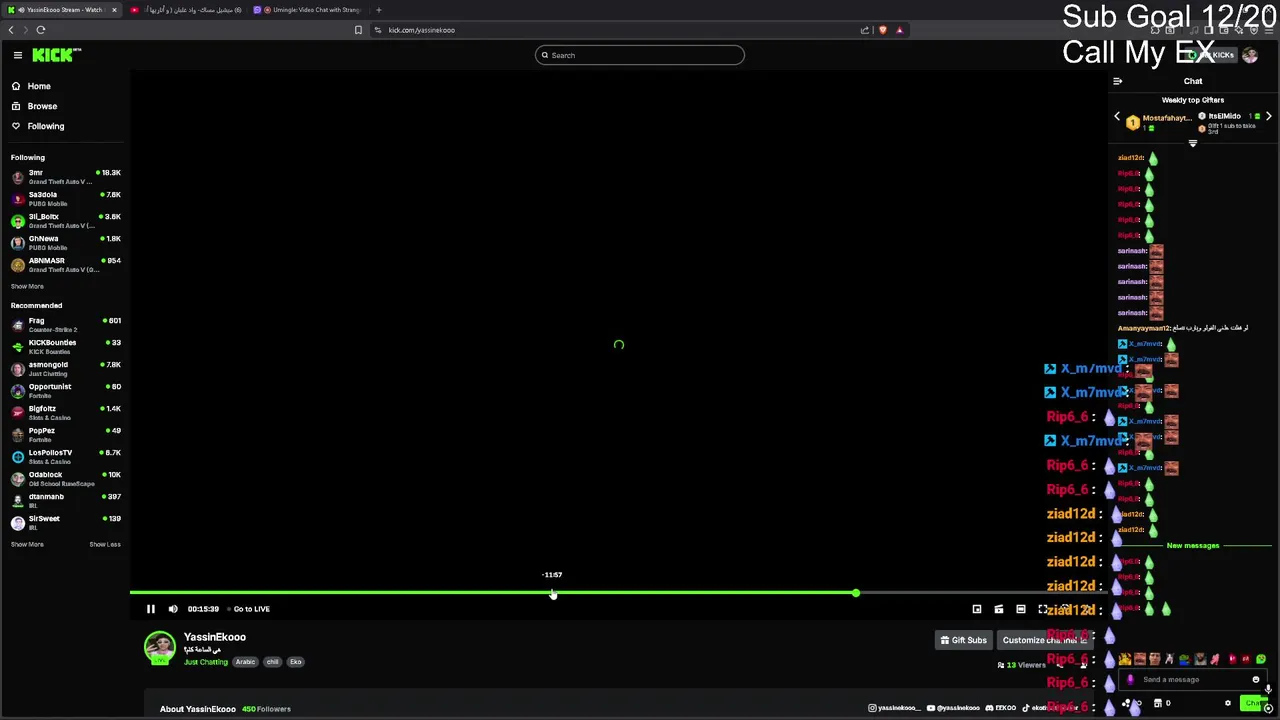Open Opportunist recommended channel

click(65, 391)
